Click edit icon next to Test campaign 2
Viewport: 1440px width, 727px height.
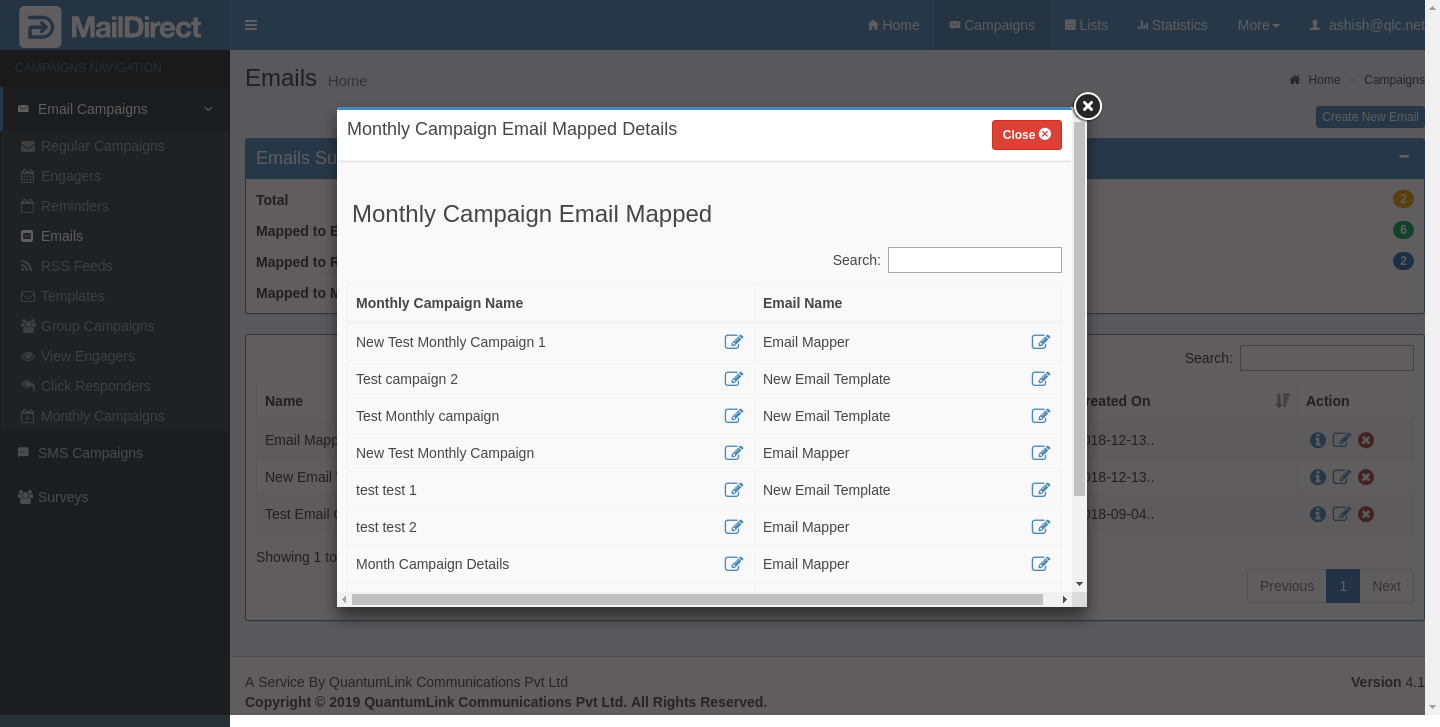pyautogui.click(x=733, y=379)
